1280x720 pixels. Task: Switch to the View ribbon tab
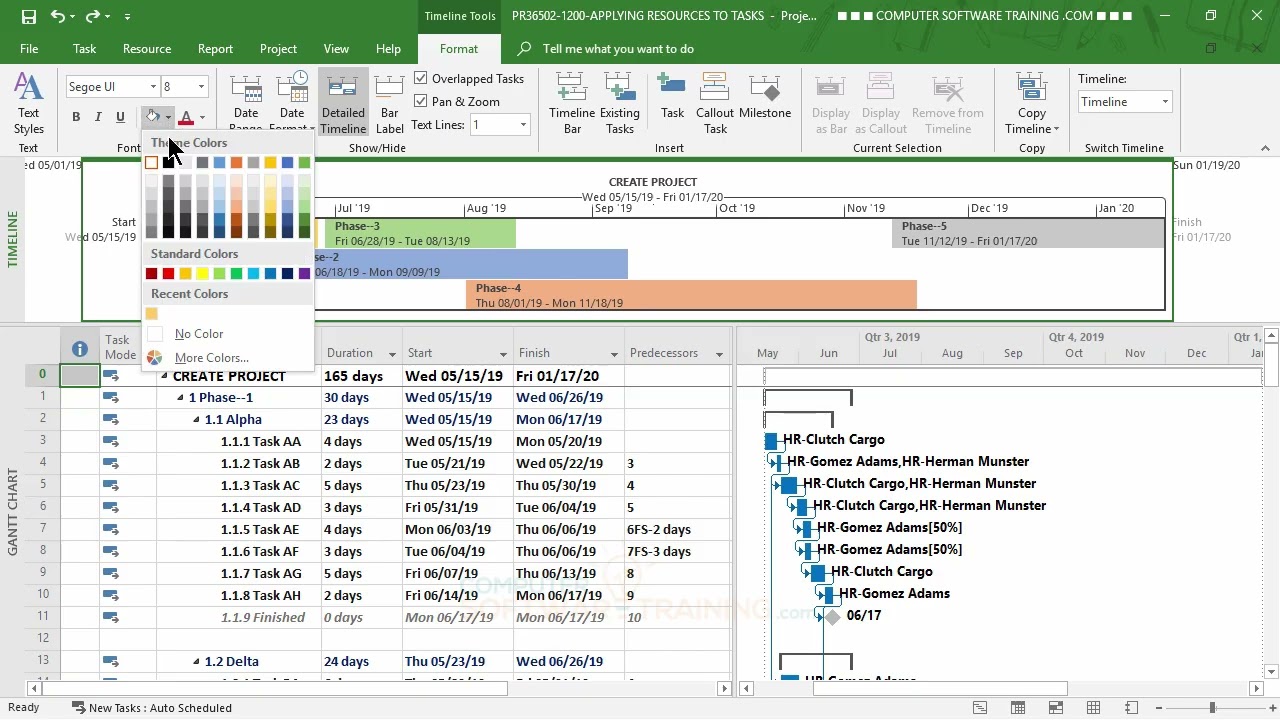pyautogui.click(x=336, y=48)
